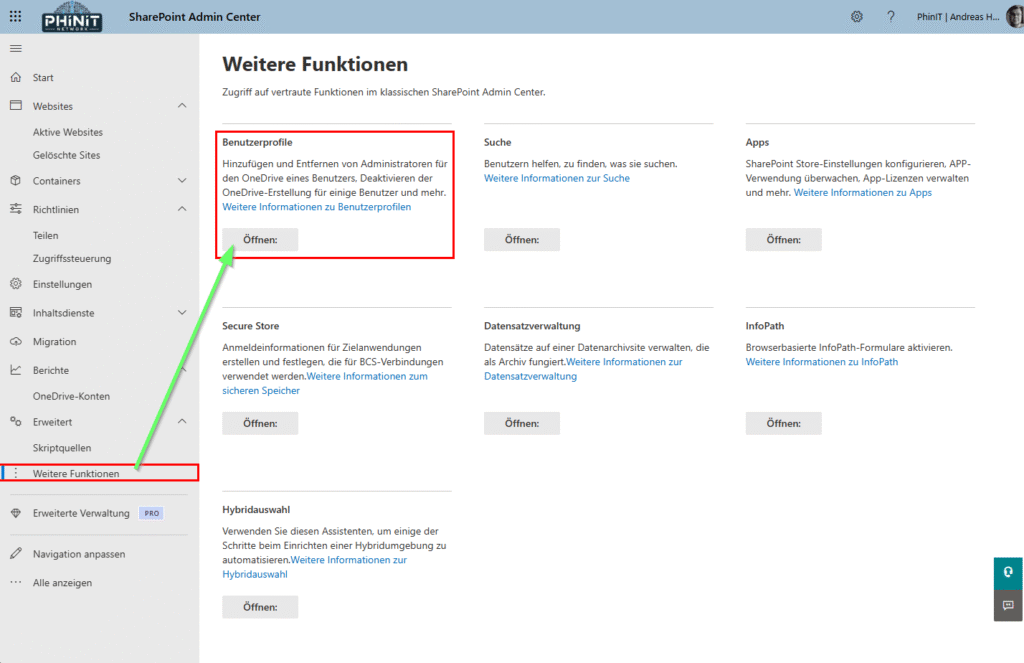Select Aktive Websites in the sidebar
The height and width of the screenshot is (663, 1024).
(x=70, y=131)
